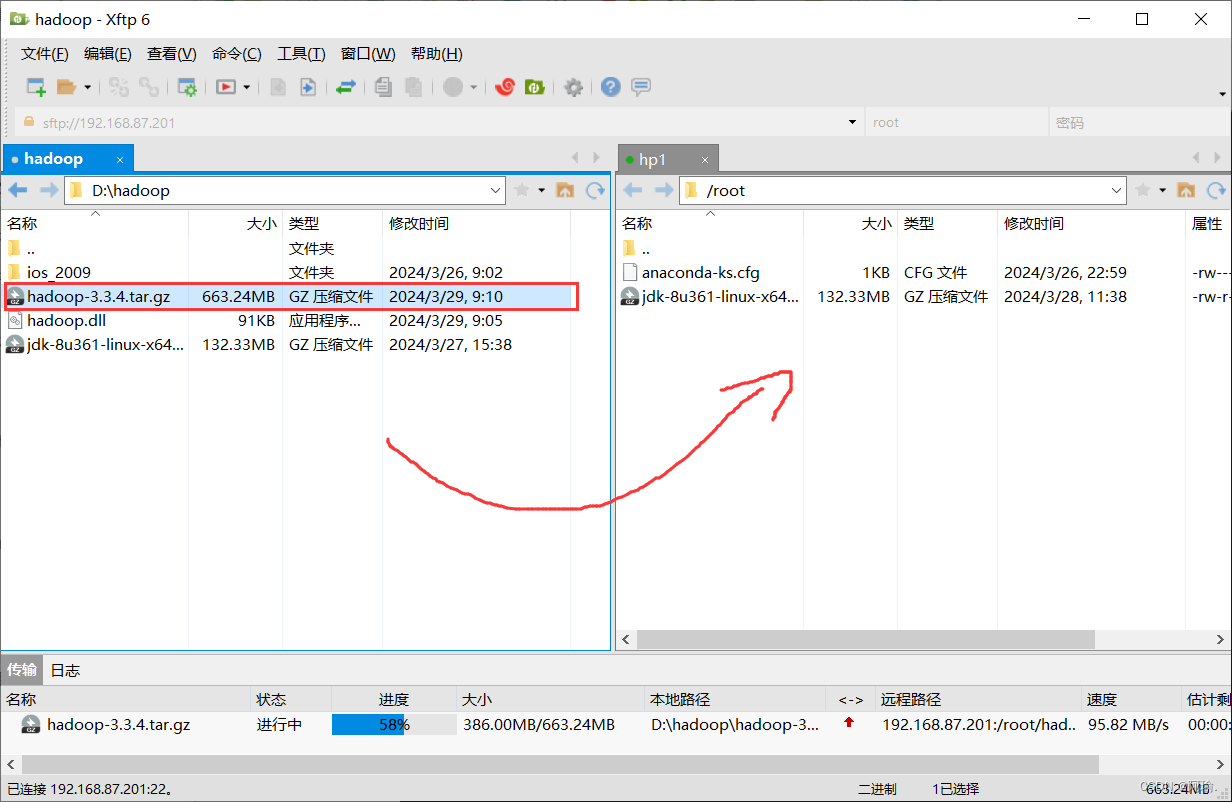Go to home folder in local pane
Screen dimensions: 1232x802
pyautogui.click(x=565, y=190)
